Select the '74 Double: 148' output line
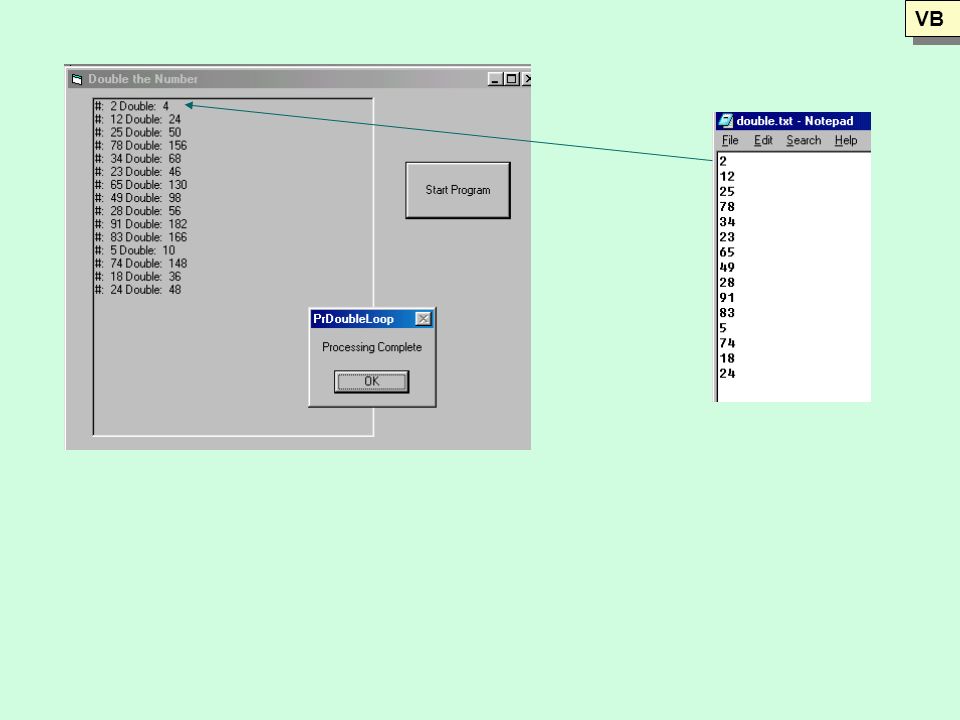960x720 pixels. [x=141, y=263]
